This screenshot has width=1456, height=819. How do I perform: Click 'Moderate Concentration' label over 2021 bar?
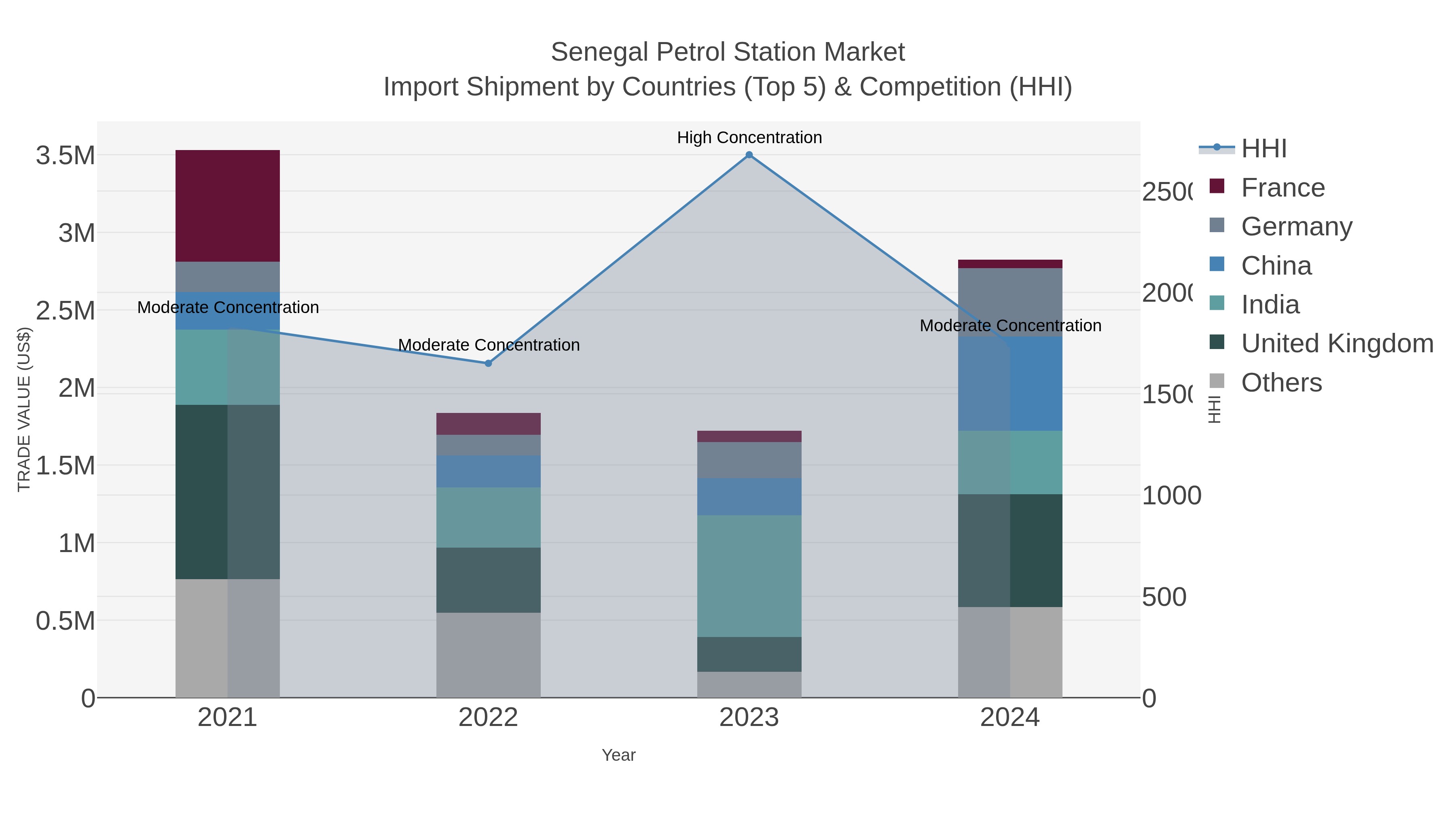coord(229,307)
